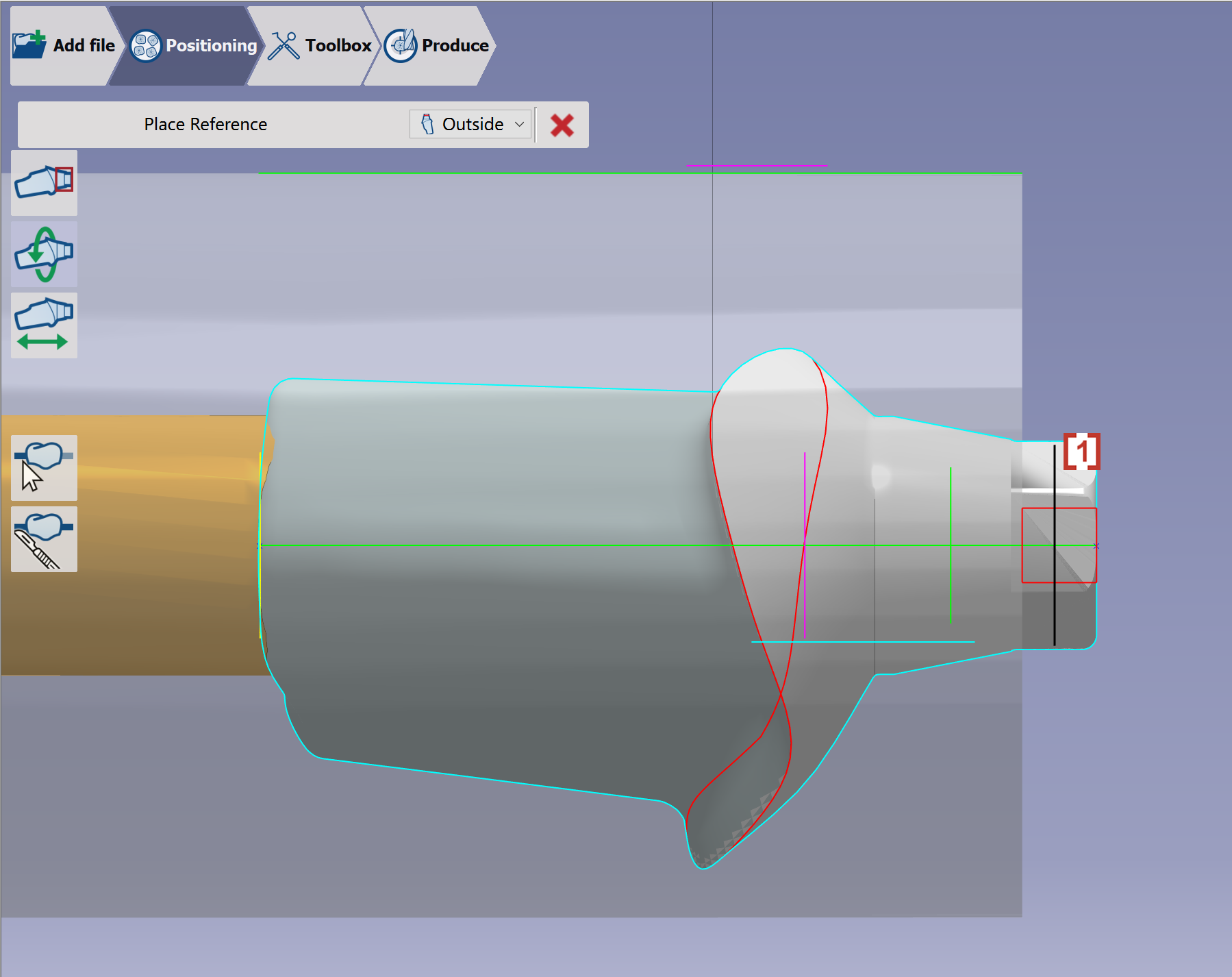Switch to the Positioning step

pos(187,46)
